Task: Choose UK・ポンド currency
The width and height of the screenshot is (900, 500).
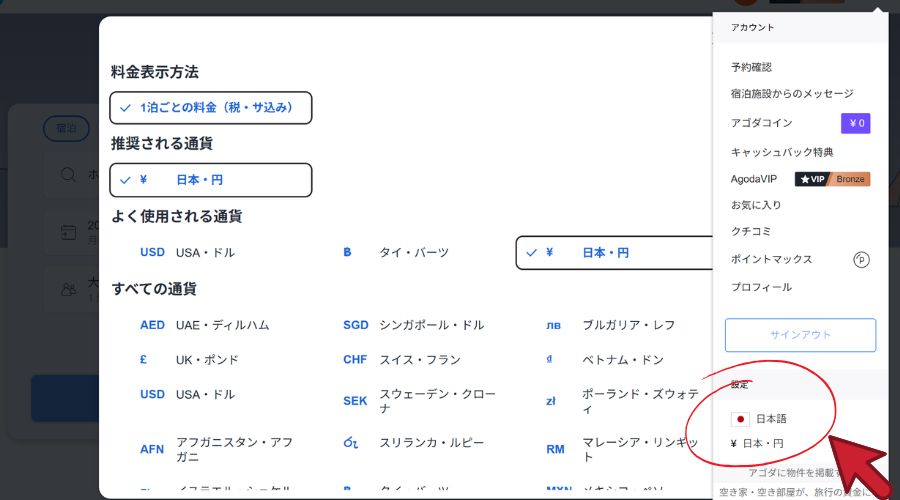Action: pos(189,360)
